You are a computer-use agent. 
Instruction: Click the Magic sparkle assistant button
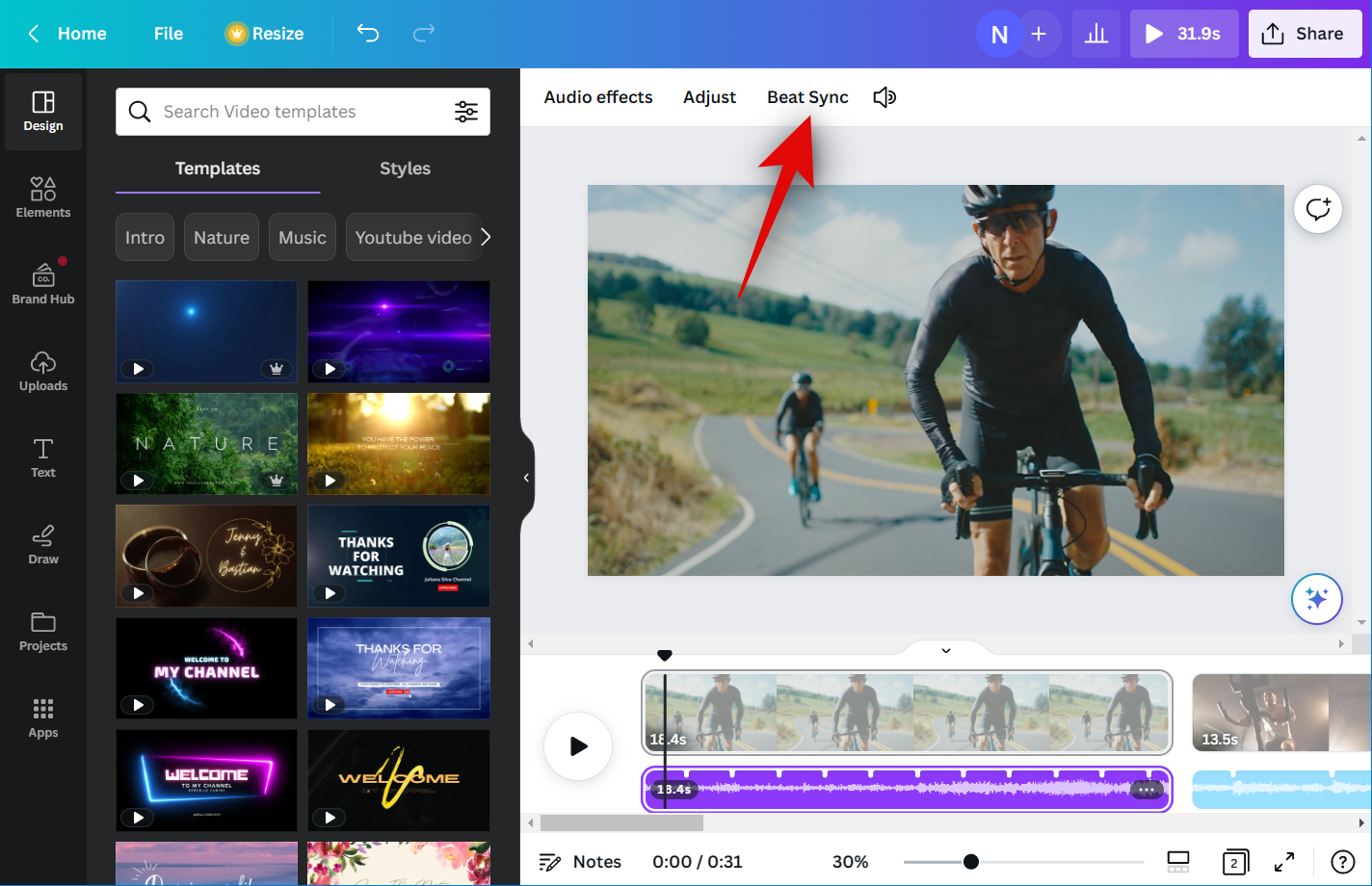pos(1316,599)
